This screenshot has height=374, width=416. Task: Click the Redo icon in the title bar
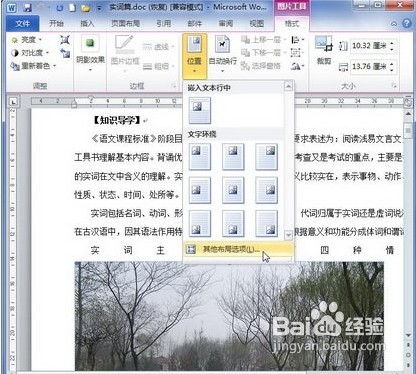[60, 8]
